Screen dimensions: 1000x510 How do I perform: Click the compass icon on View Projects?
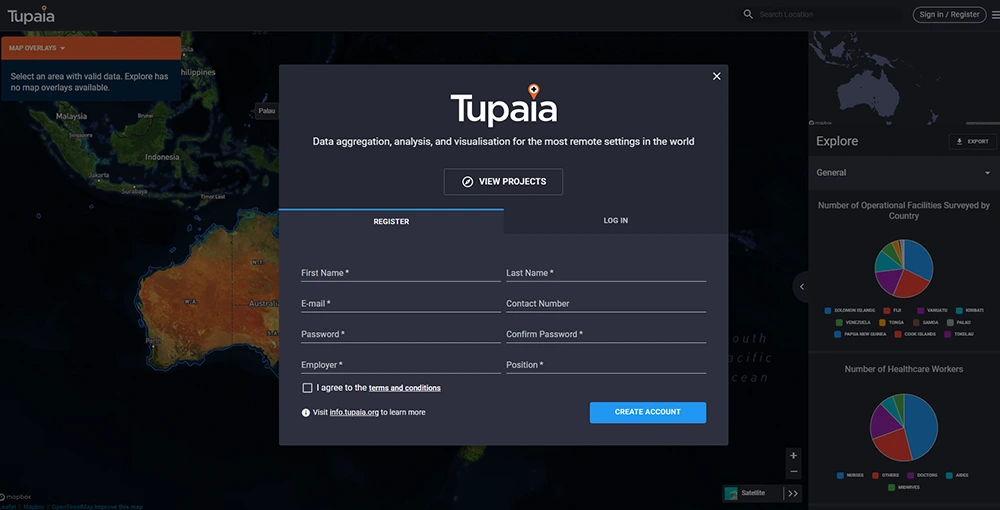click(x=467, y=182)
